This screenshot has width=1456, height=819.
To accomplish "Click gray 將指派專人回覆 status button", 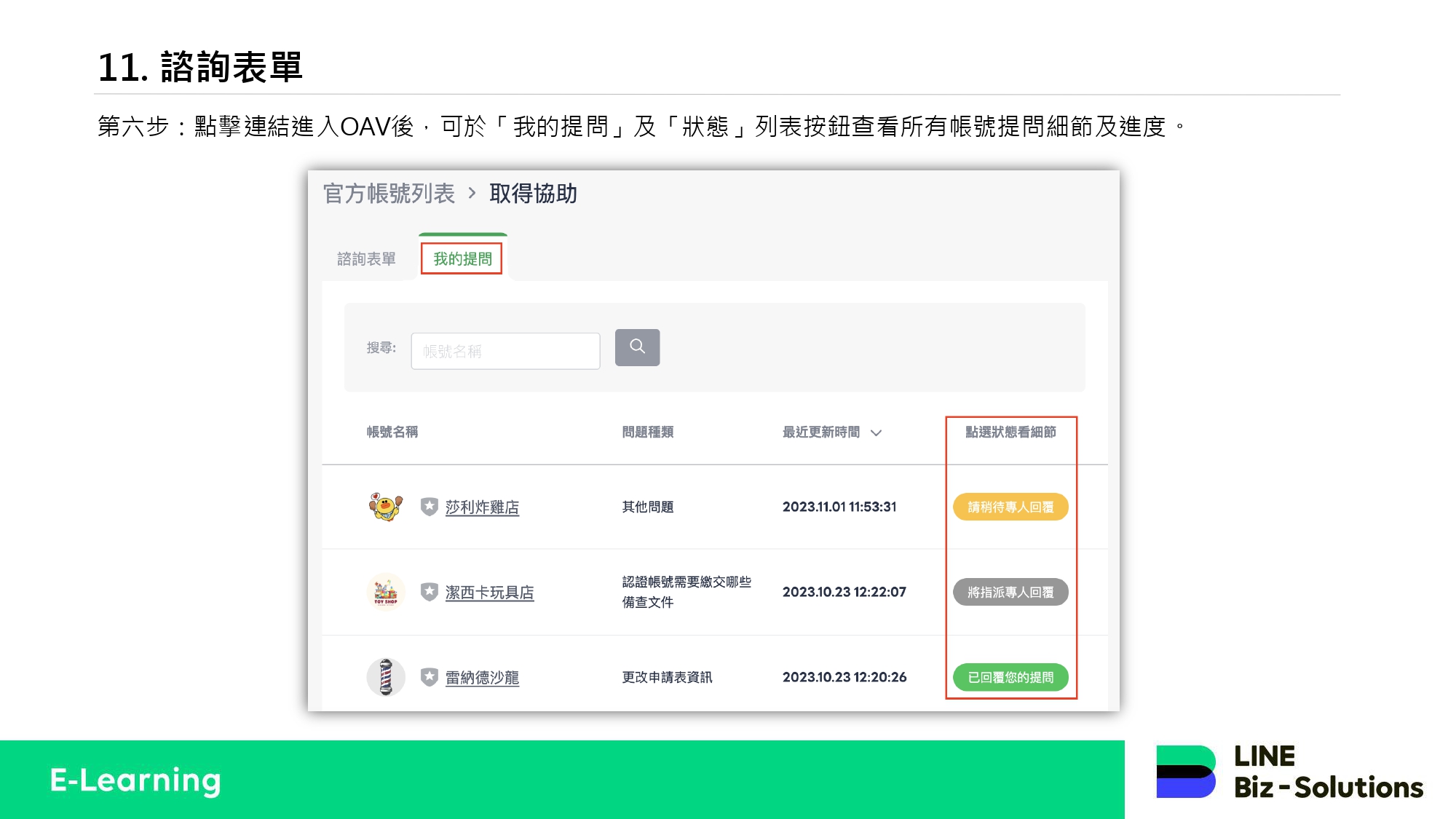I will pos(1010,592).
